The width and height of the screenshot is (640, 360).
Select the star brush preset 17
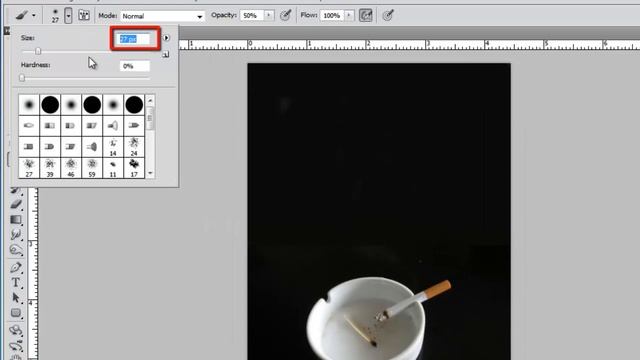click(134, 168)
